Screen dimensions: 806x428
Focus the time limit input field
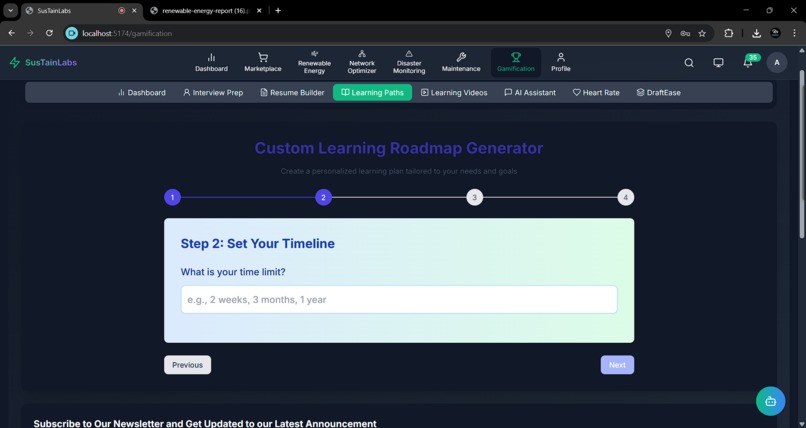click(399, 300)
